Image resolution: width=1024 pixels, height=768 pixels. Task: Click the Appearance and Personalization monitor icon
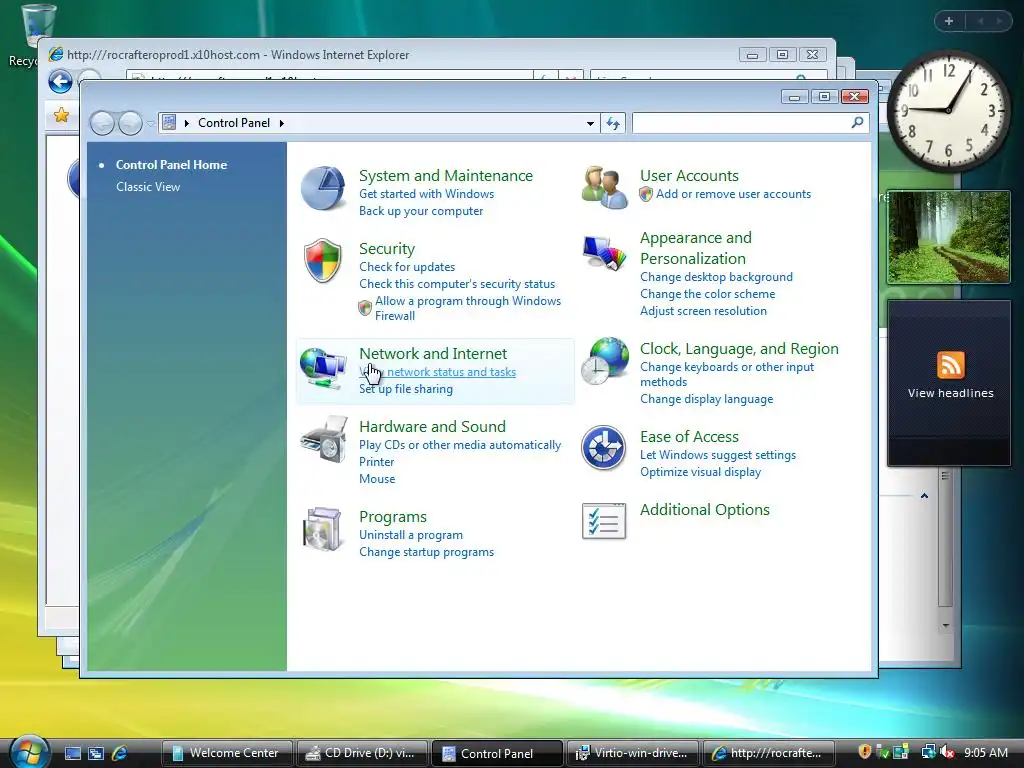pyautogui.click(x=604, y=252)
